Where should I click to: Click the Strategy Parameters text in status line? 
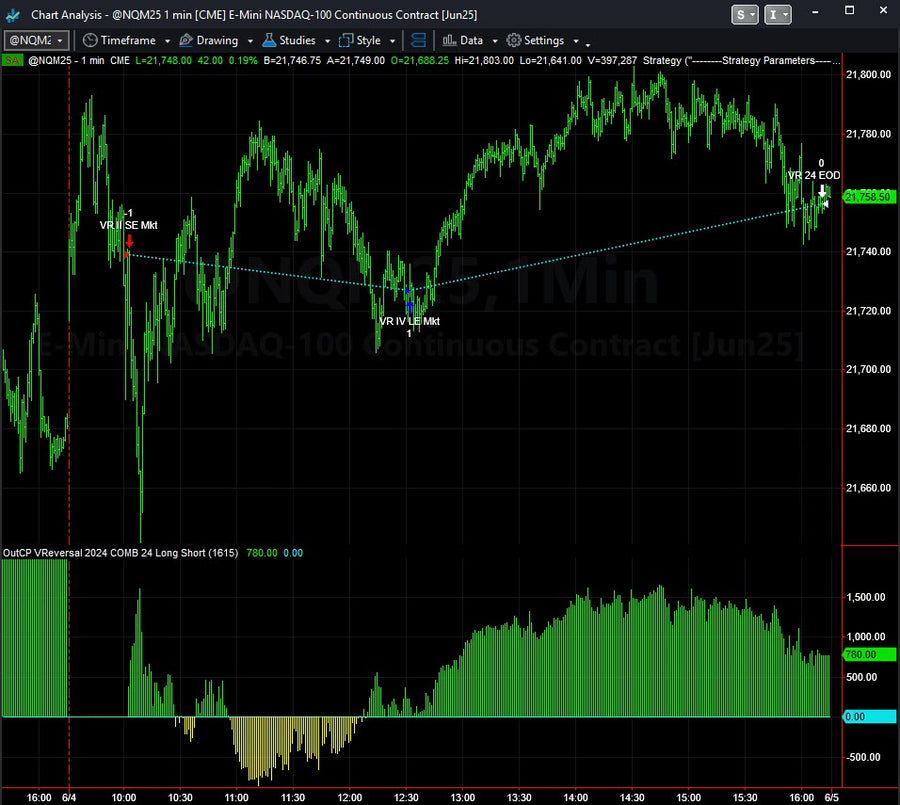tap(742, 60)
